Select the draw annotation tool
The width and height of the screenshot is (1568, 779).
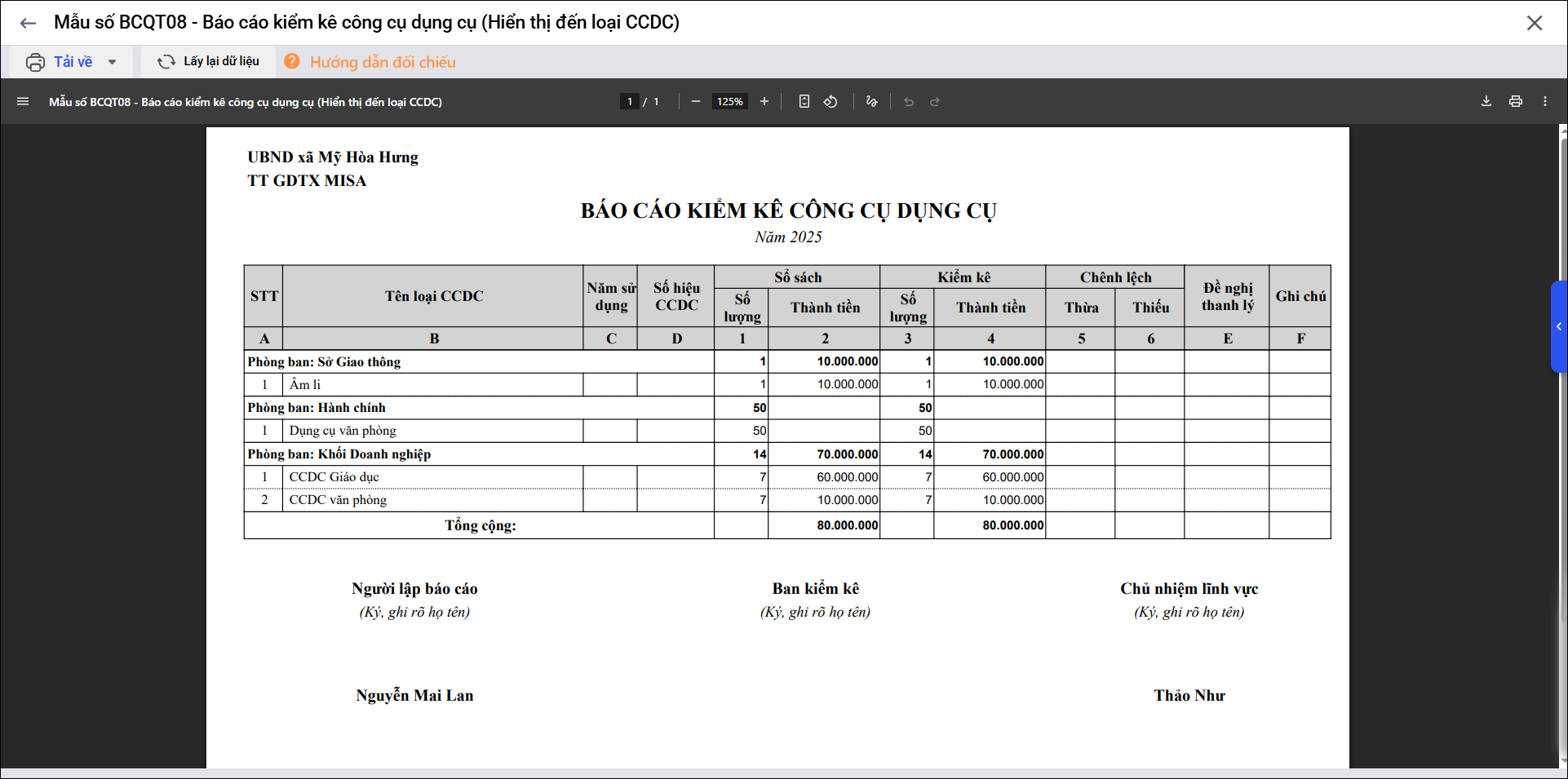pos(871,102)
